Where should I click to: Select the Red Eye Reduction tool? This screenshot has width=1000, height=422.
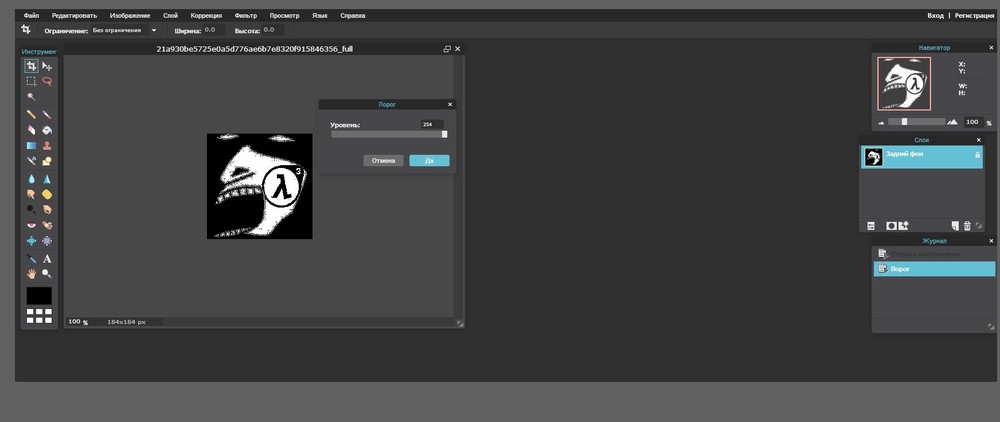click(31, 226)
